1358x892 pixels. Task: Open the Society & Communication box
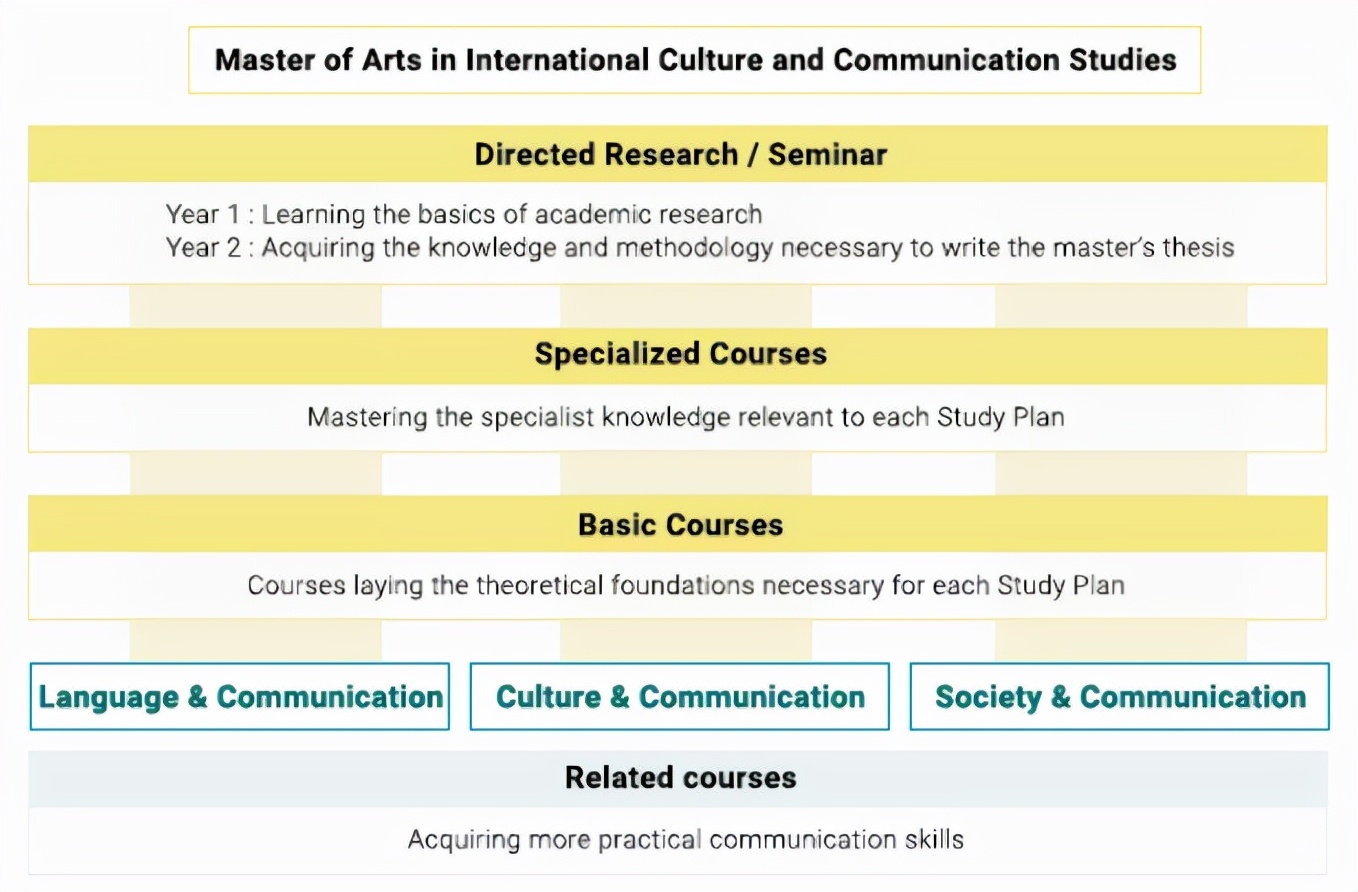coord(1120,696)
